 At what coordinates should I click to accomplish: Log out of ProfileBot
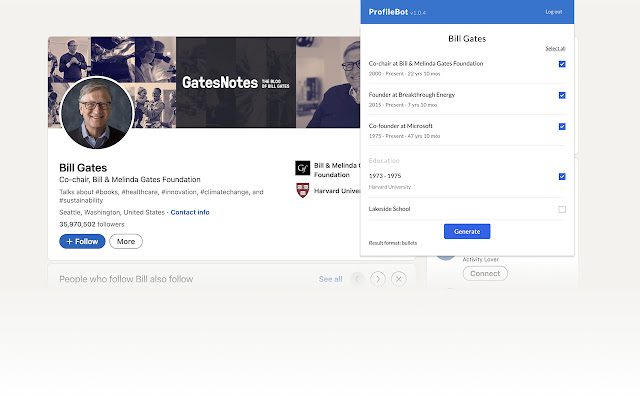point(553,12)
